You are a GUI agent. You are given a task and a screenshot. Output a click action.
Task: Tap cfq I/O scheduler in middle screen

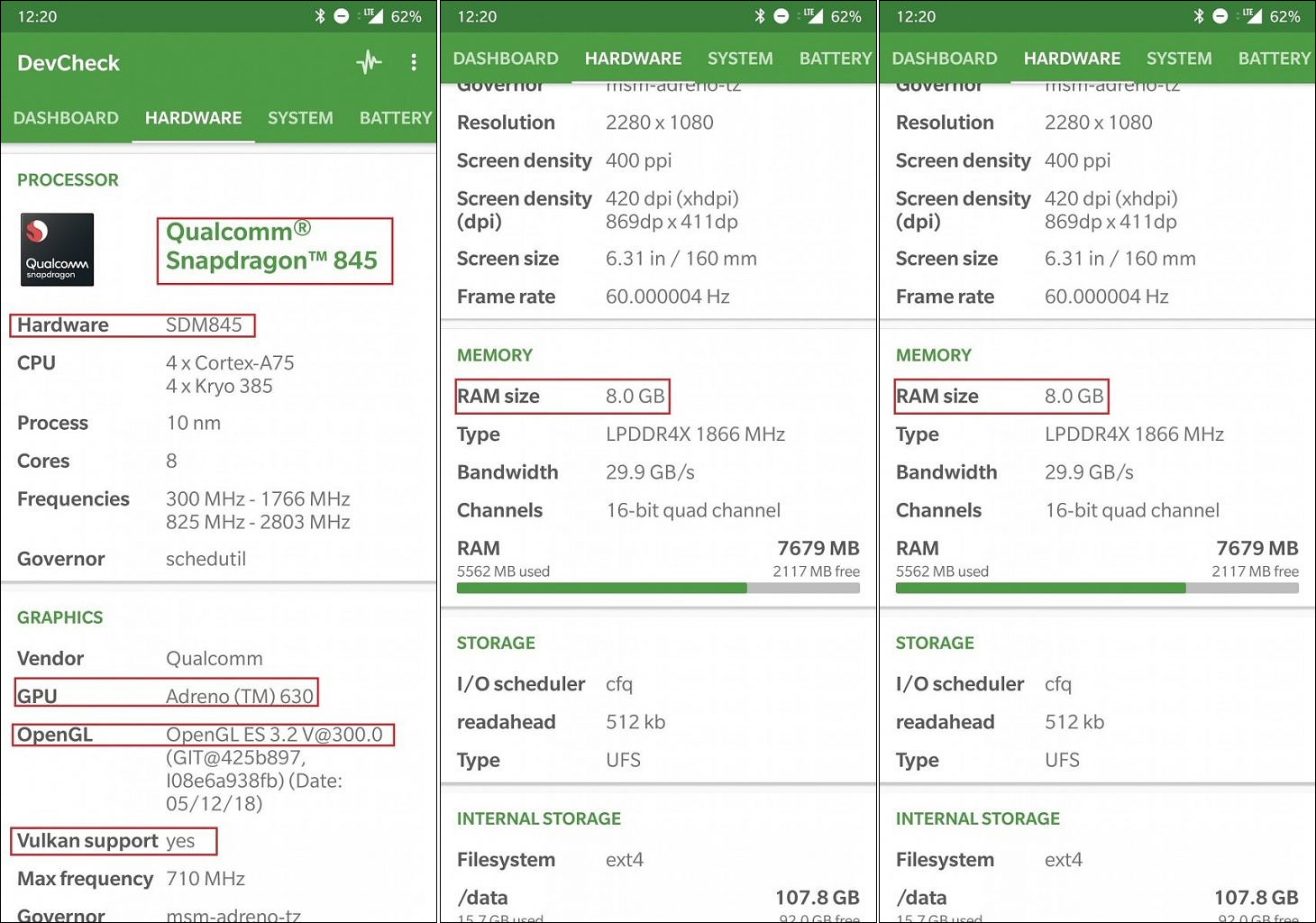tap(619, 684)
